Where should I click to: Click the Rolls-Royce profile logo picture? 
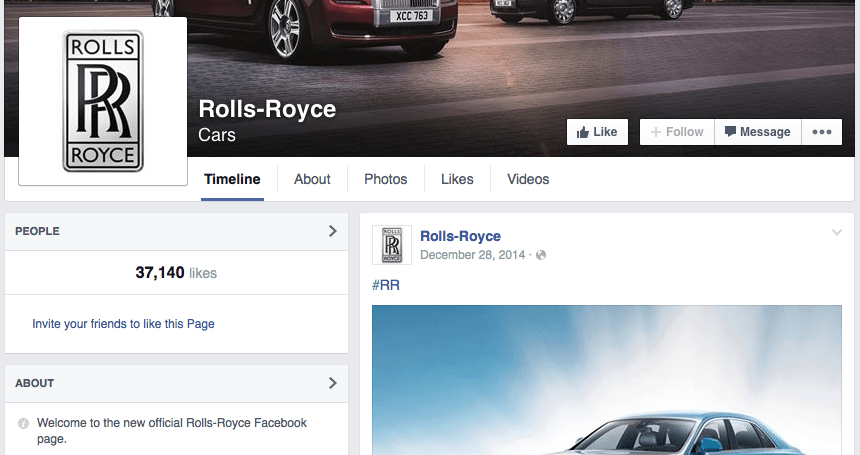click(x=103, y=101)
